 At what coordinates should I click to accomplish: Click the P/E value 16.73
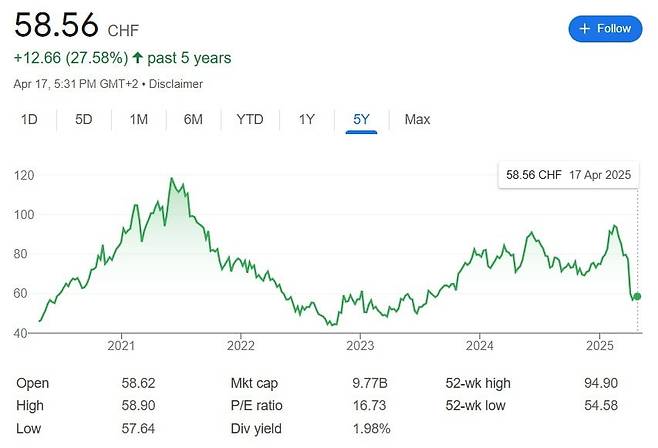(x=369, y=406)
